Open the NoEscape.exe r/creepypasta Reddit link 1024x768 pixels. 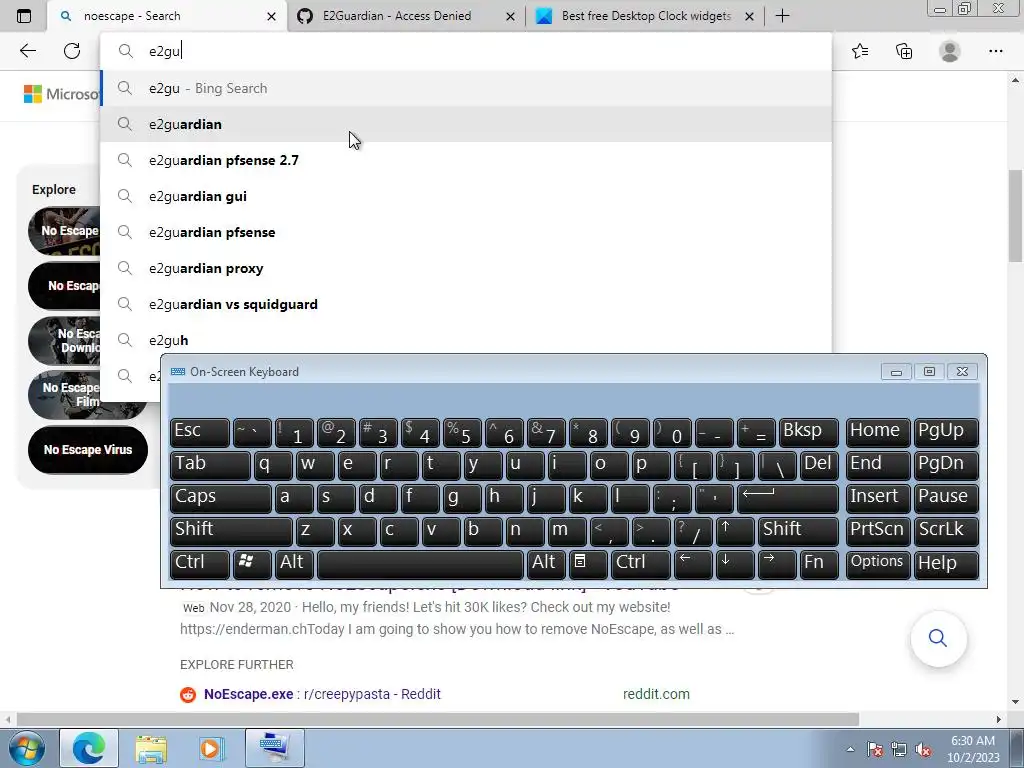322,694
